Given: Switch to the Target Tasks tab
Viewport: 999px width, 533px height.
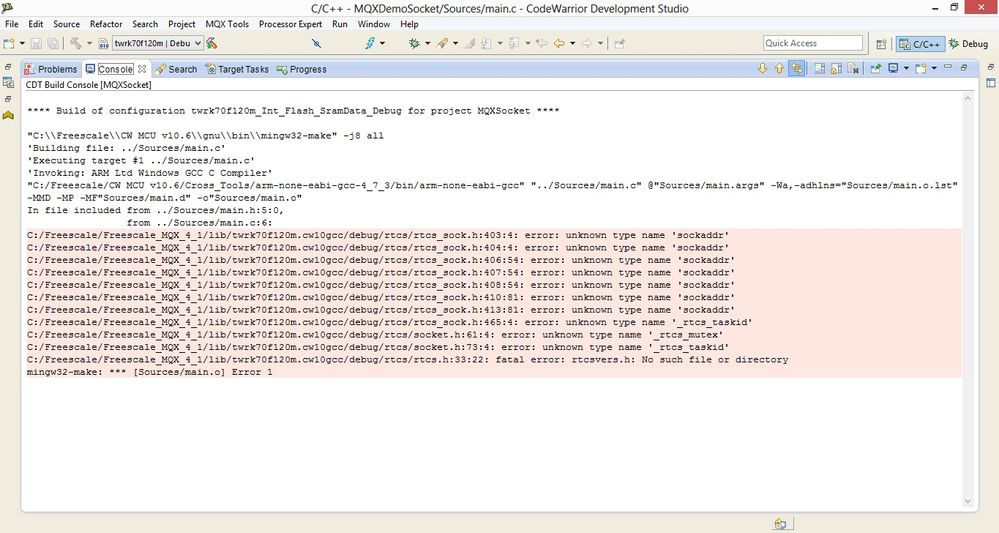Looking at the screenshot, I should pyautogui.click(x=237, y=69).
